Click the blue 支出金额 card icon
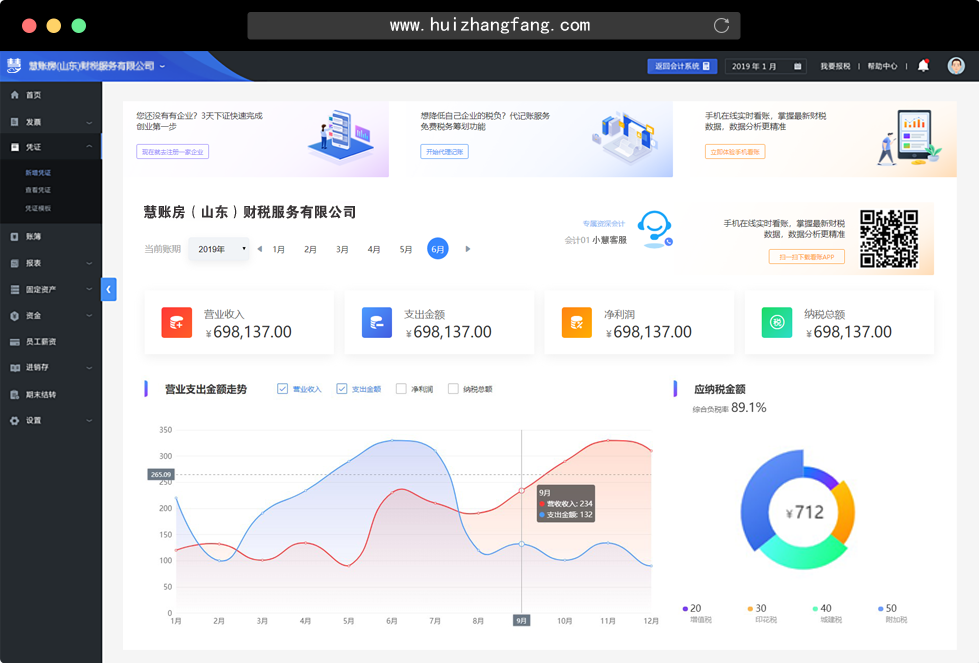The height and width of the screenshot is (663, 979). pyautogui.click(x=376, y=322)
